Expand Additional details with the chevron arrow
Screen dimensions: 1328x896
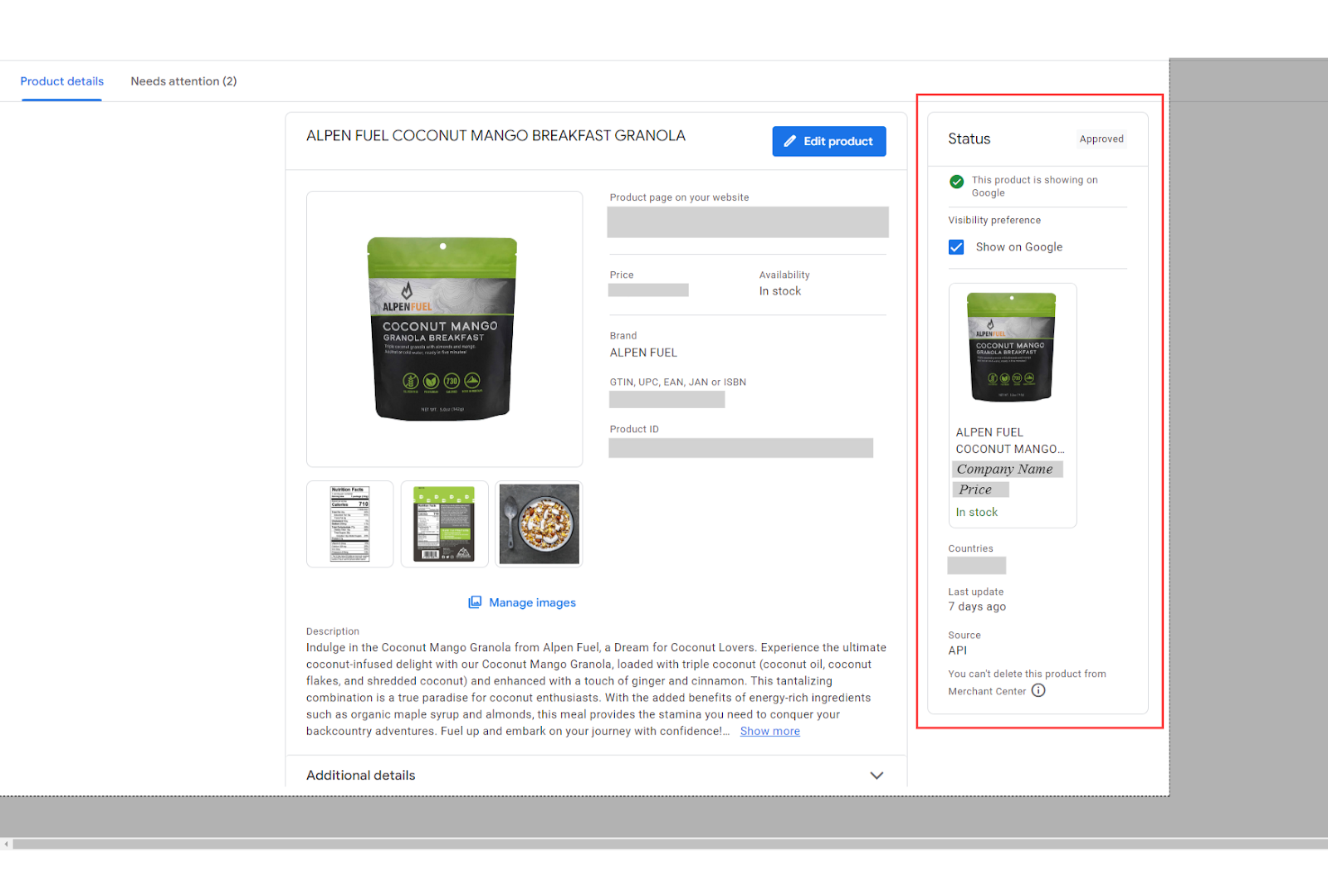(x=876, y=776)
